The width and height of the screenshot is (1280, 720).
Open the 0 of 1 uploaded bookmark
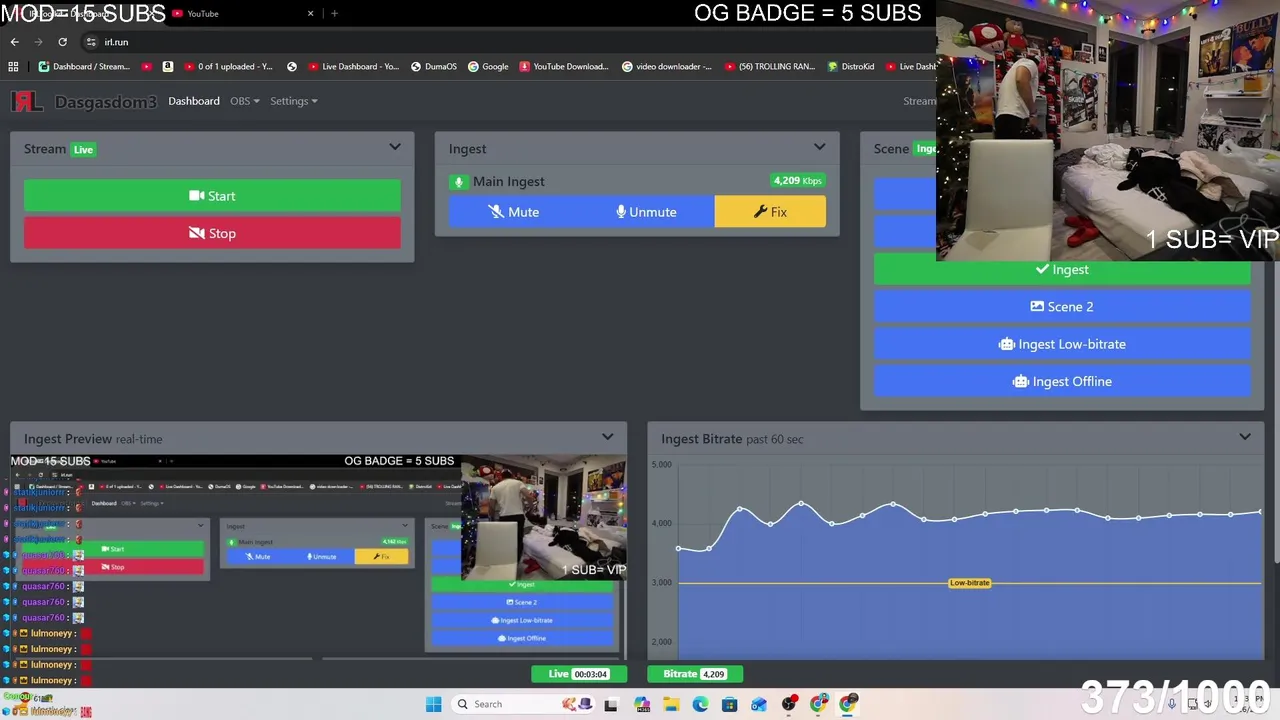[x=227, y=67]
